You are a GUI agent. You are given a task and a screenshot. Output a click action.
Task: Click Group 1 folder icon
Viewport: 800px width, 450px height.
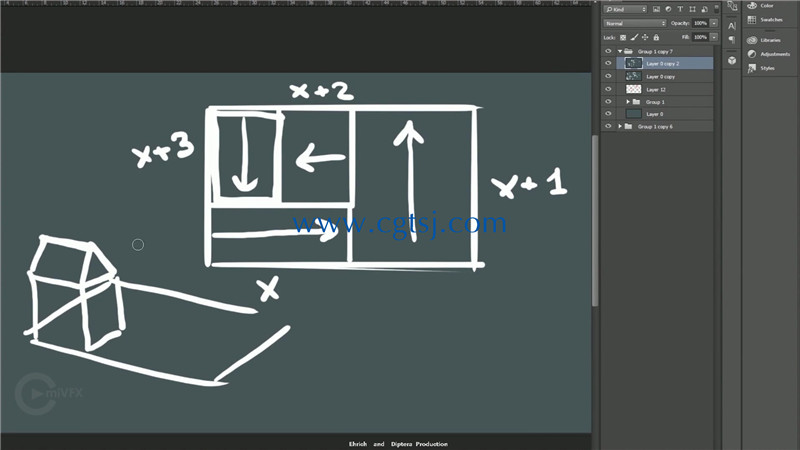pyautogui.click(x=636, y=102)
